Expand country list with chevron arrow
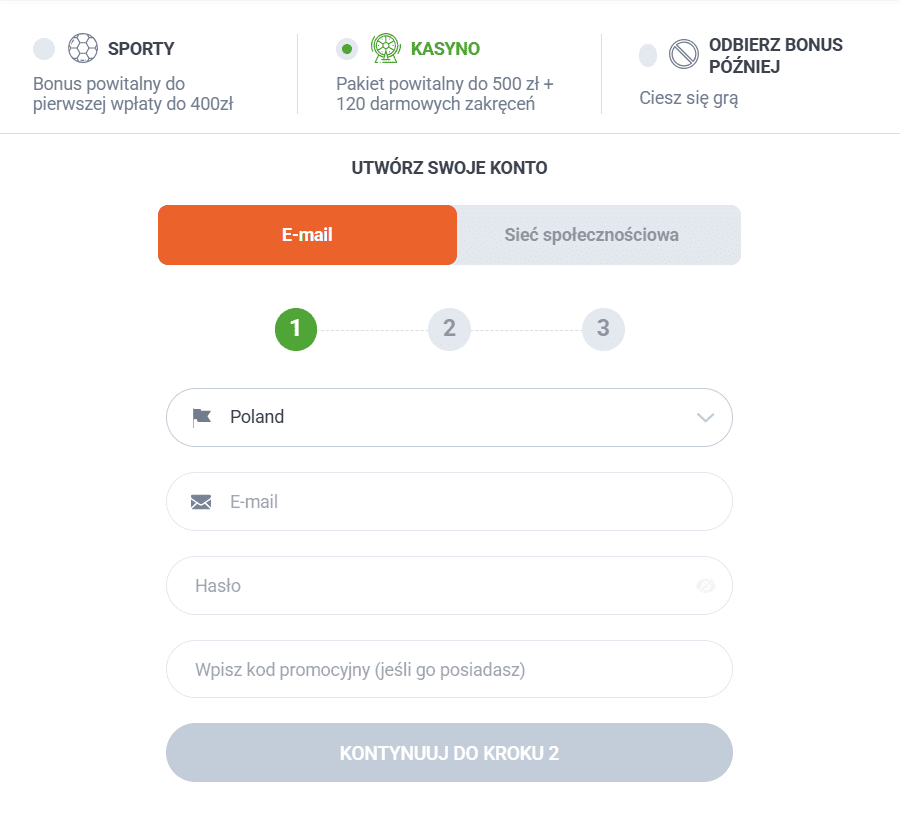This screenshot has width=900, height=831. (x=706, y=417)
